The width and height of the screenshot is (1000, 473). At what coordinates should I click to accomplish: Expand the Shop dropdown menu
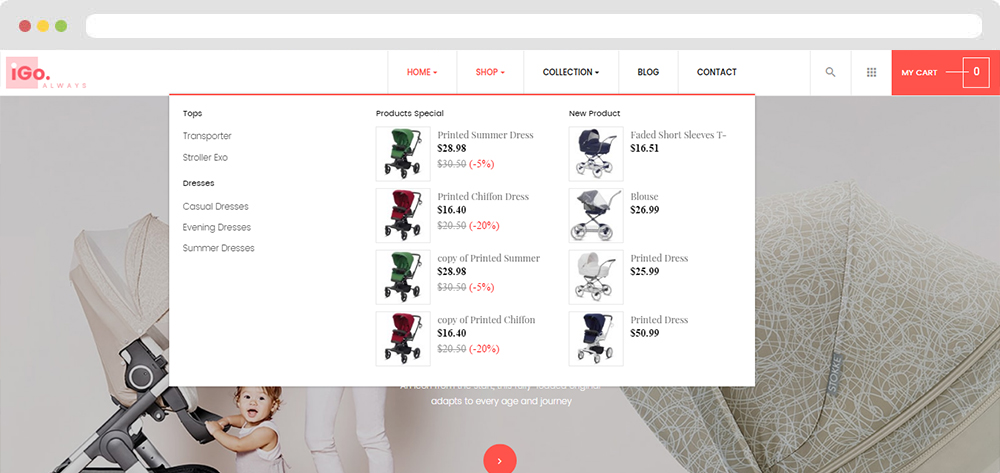[490, 72]
